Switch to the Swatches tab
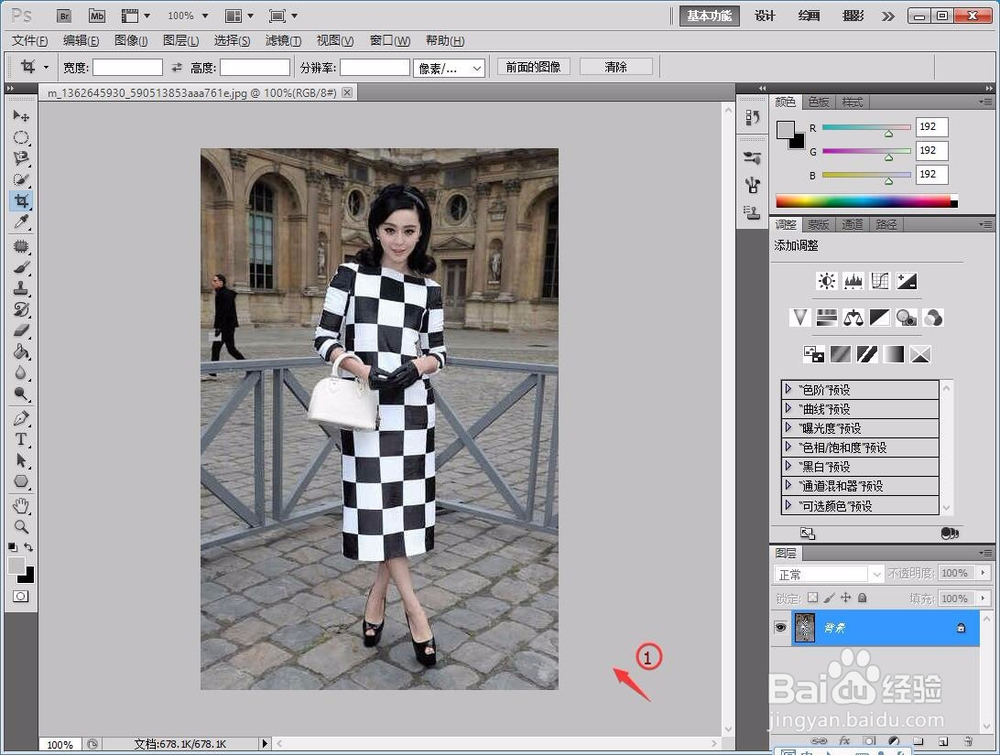The height and width of the screenshot is (755, 1000). (x=818, y=102)
